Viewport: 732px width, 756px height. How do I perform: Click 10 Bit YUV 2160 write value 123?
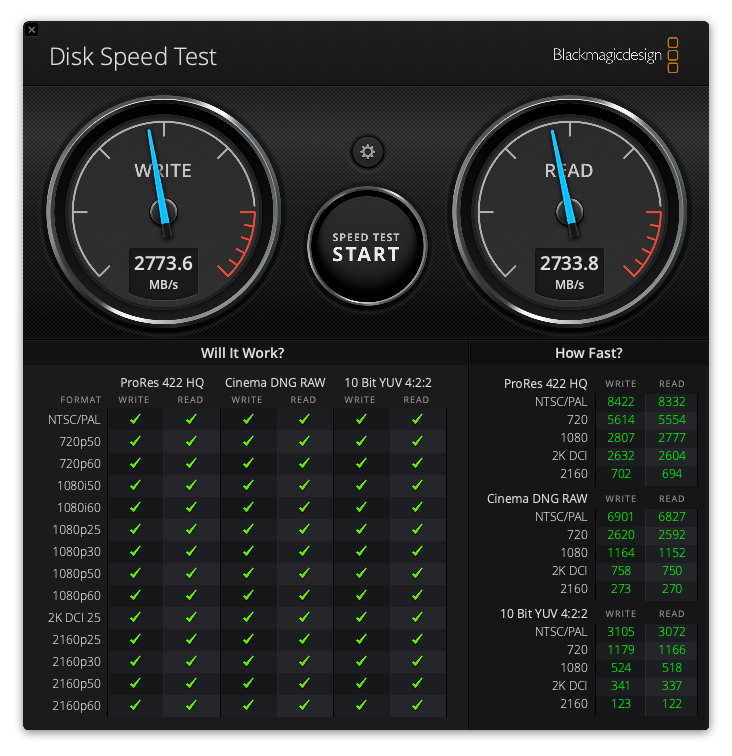[621, 703]
